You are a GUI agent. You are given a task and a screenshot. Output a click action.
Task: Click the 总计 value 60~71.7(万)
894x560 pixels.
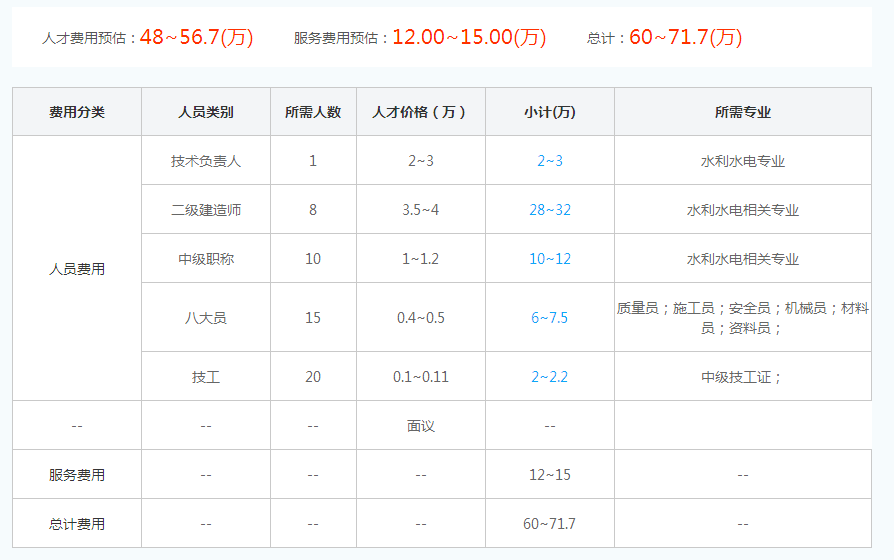click(686, 37)
